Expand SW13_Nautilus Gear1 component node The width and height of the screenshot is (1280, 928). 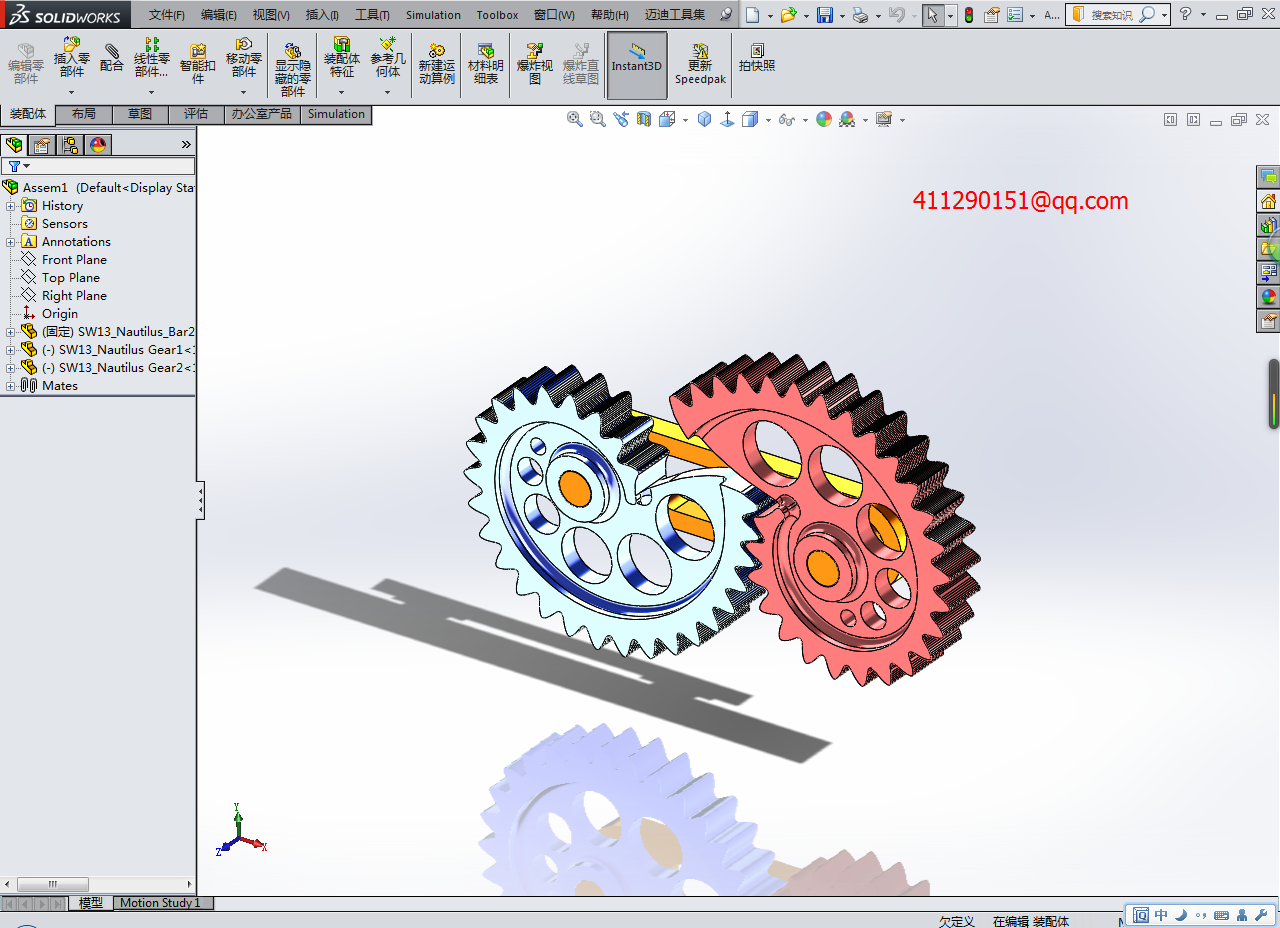pyautogui.click(x=11, y=350)
